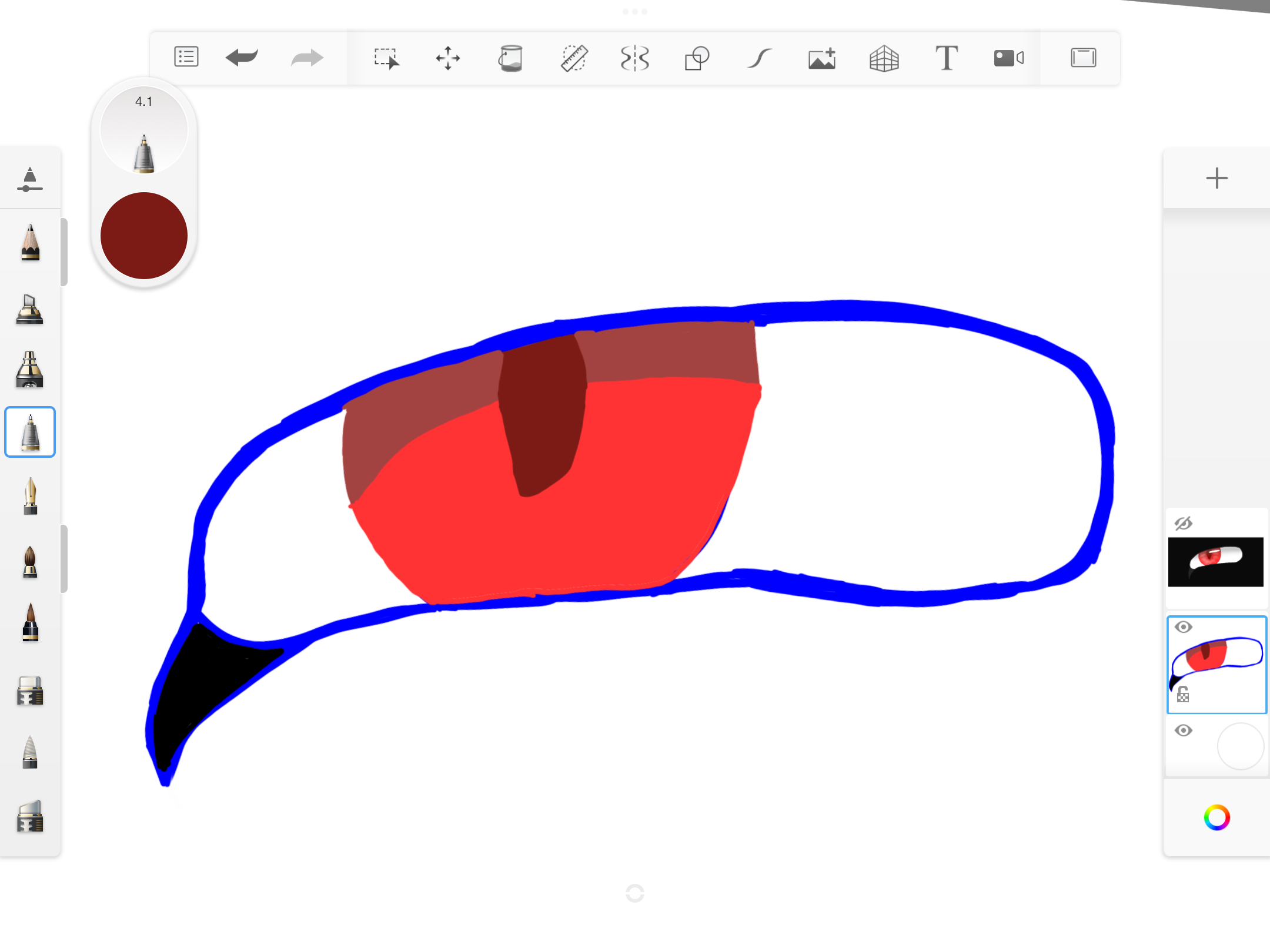
Task: Activate the Ruler tool
Action: point(573,58)
